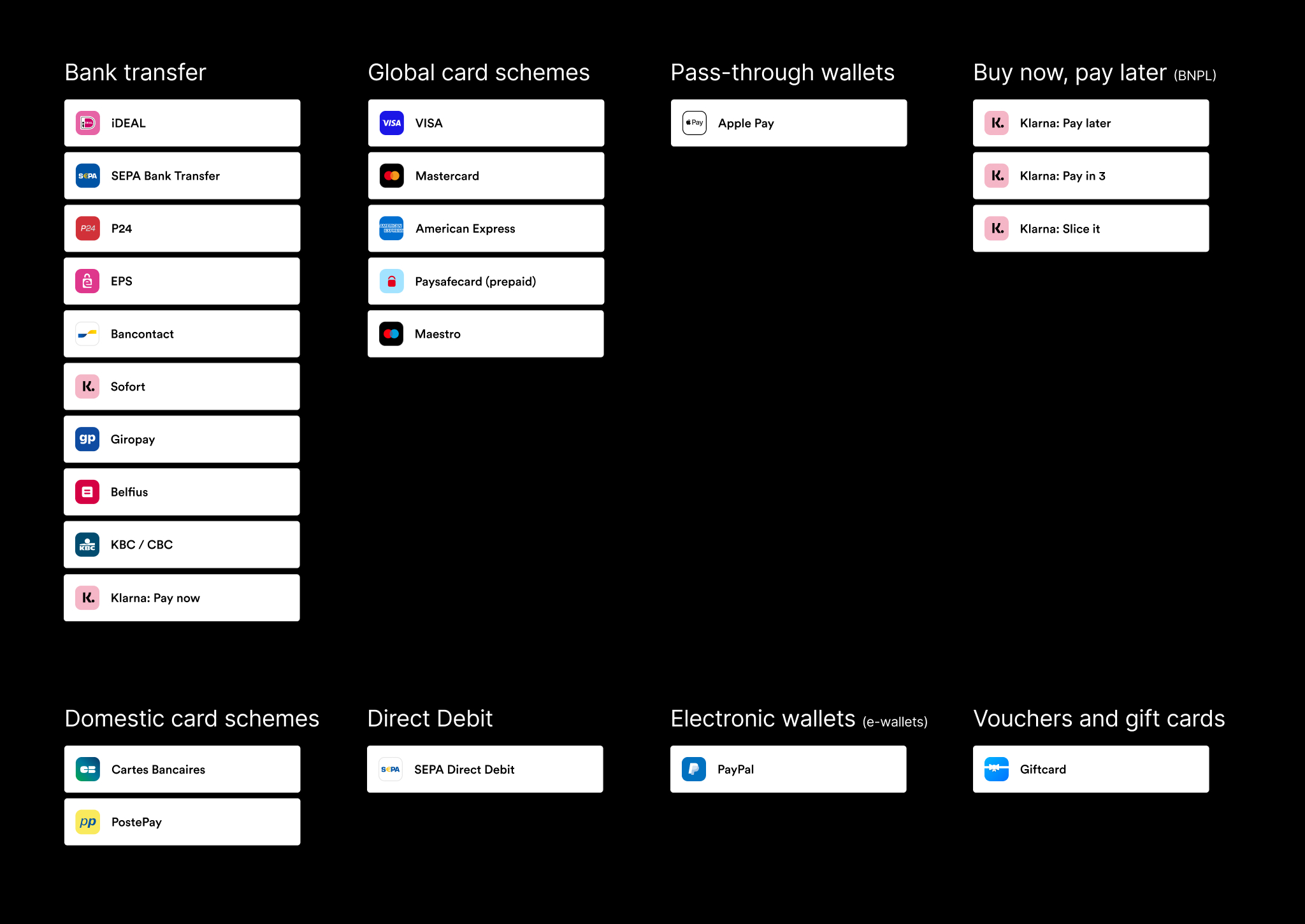Select the KBC / CBC label
Screen dimensions: 1305x924
point(142,545)
